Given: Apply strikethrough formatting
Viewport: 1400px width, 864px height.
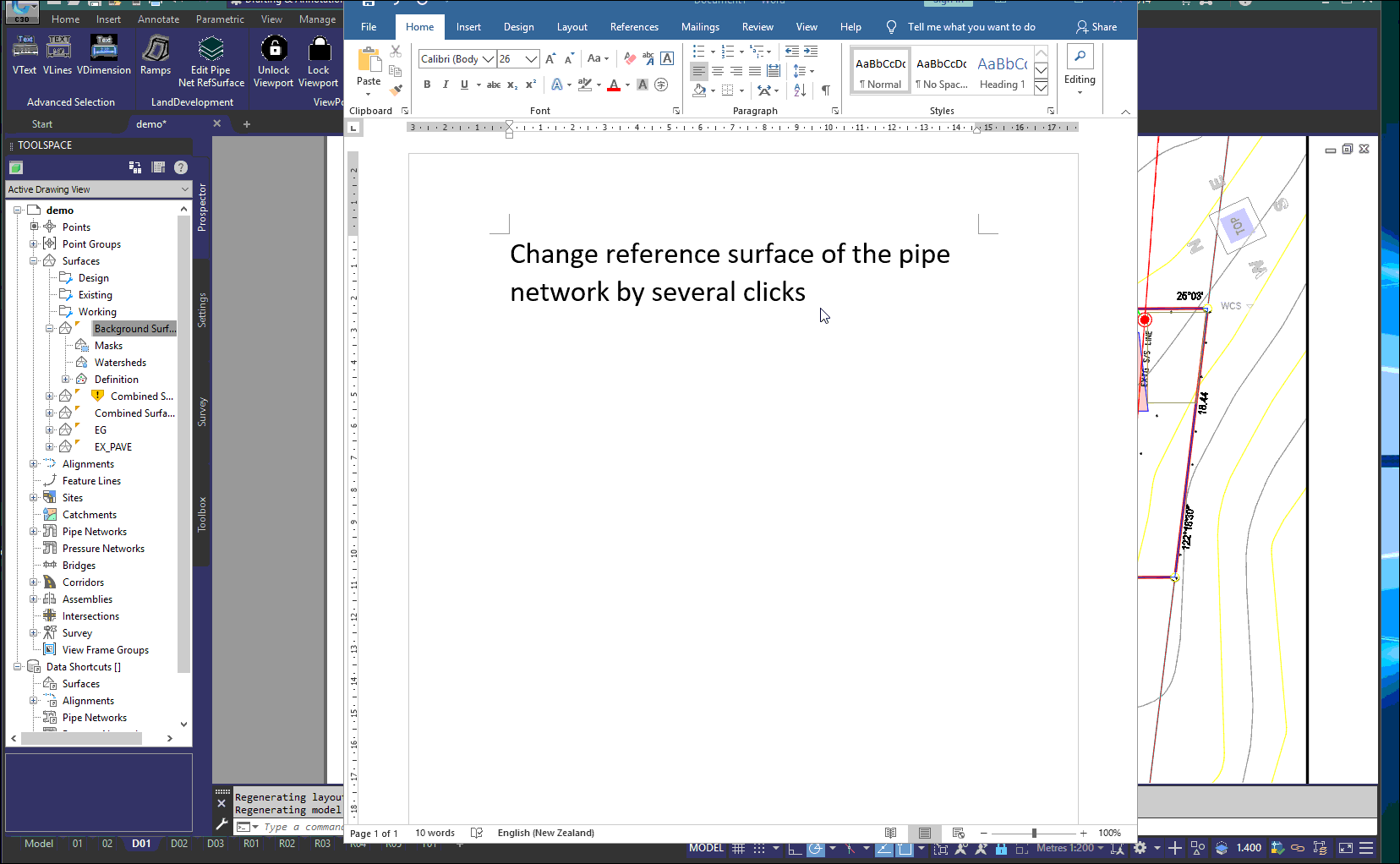Looking at the screenshot, I should click(494, 85).
